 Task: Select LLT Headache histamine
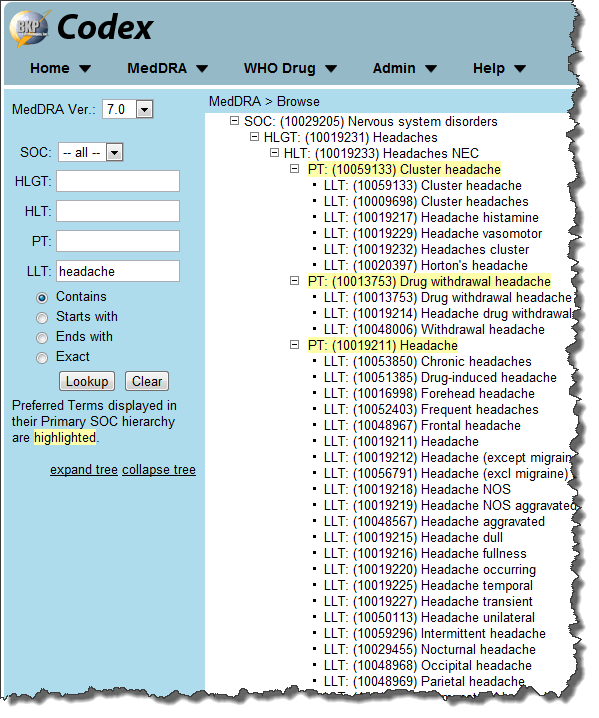[x=431, y=218]
